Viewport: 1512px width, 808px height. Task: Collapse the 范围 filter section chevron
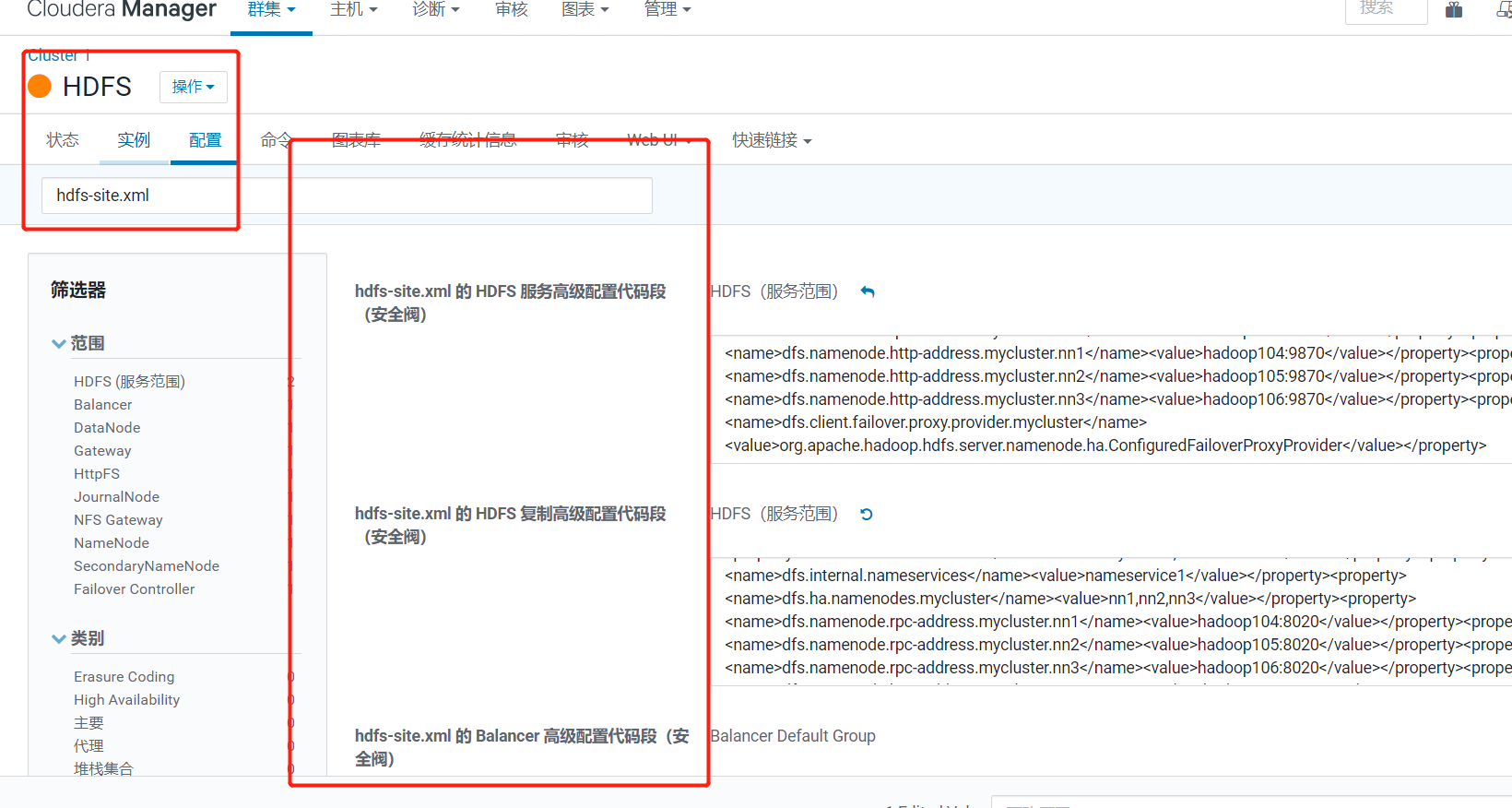coord(59,343)
